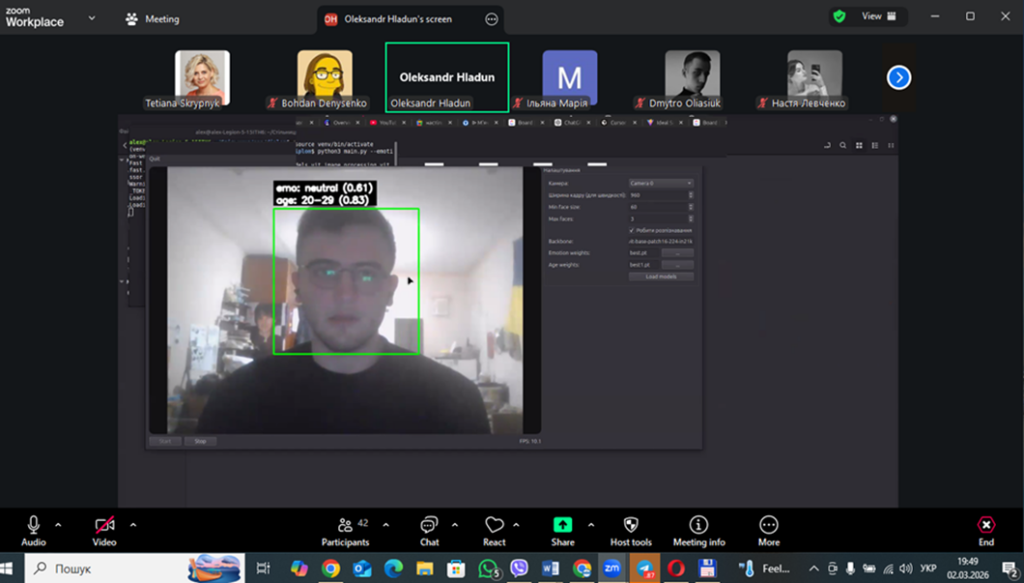Open the React emoji menu

pyautogui.click(x=494, y=530)
